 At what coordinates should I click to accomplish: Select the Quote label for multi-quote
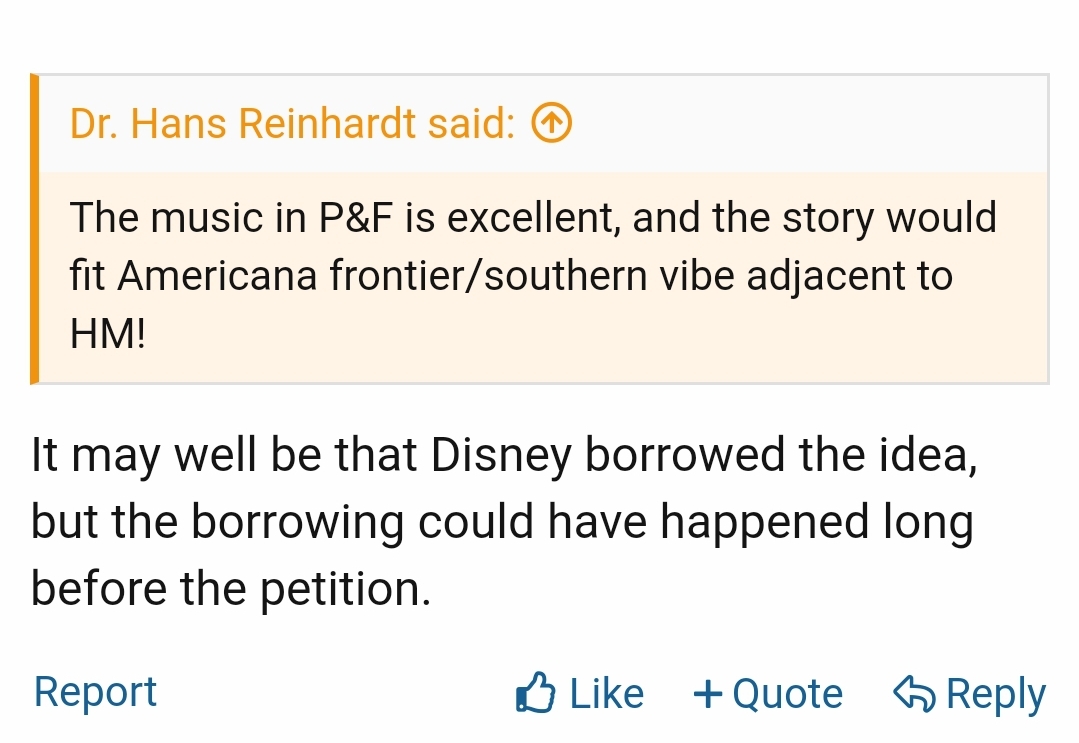click(x=787, y=694)
